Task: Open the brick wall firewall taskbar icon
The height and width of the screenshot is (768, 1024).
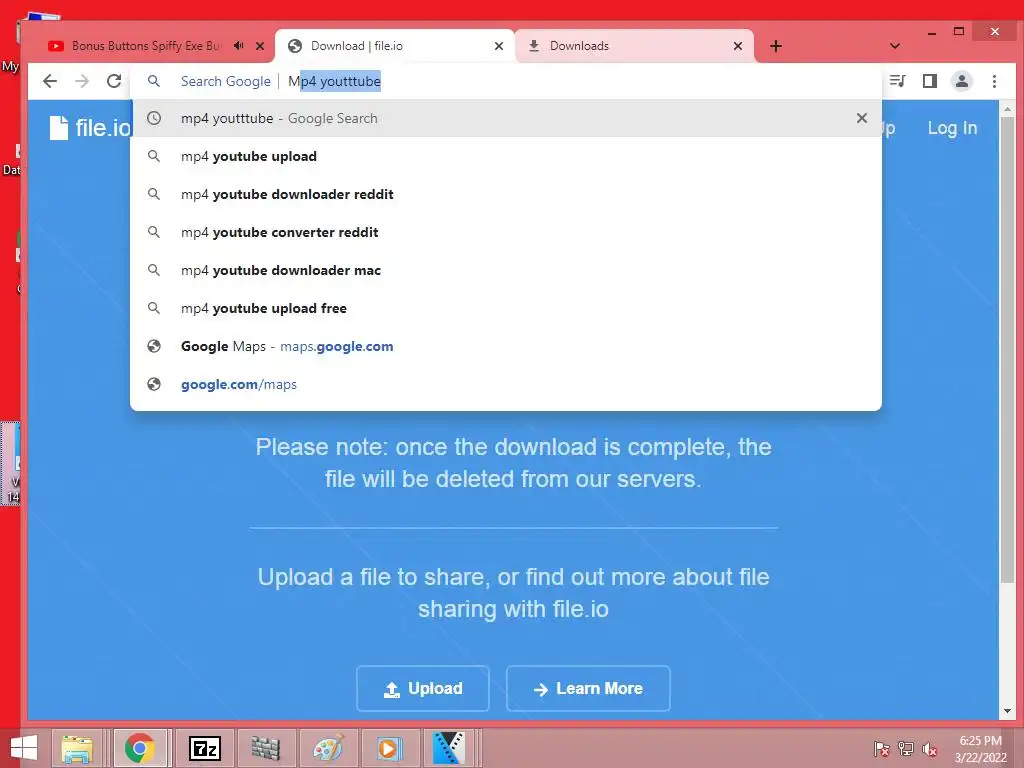Action: [x=265, y=748]
